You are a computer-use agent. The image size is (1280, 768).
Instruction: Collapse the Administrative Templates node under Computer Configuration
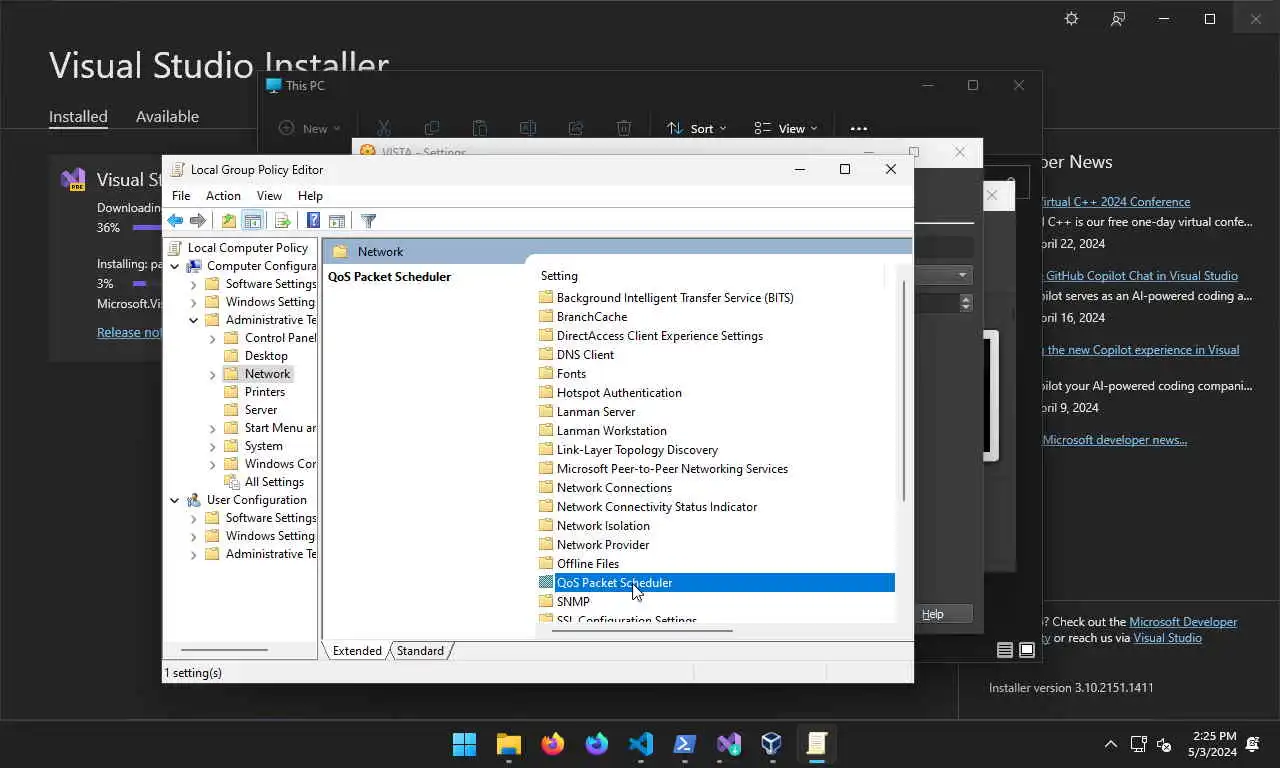194,320
